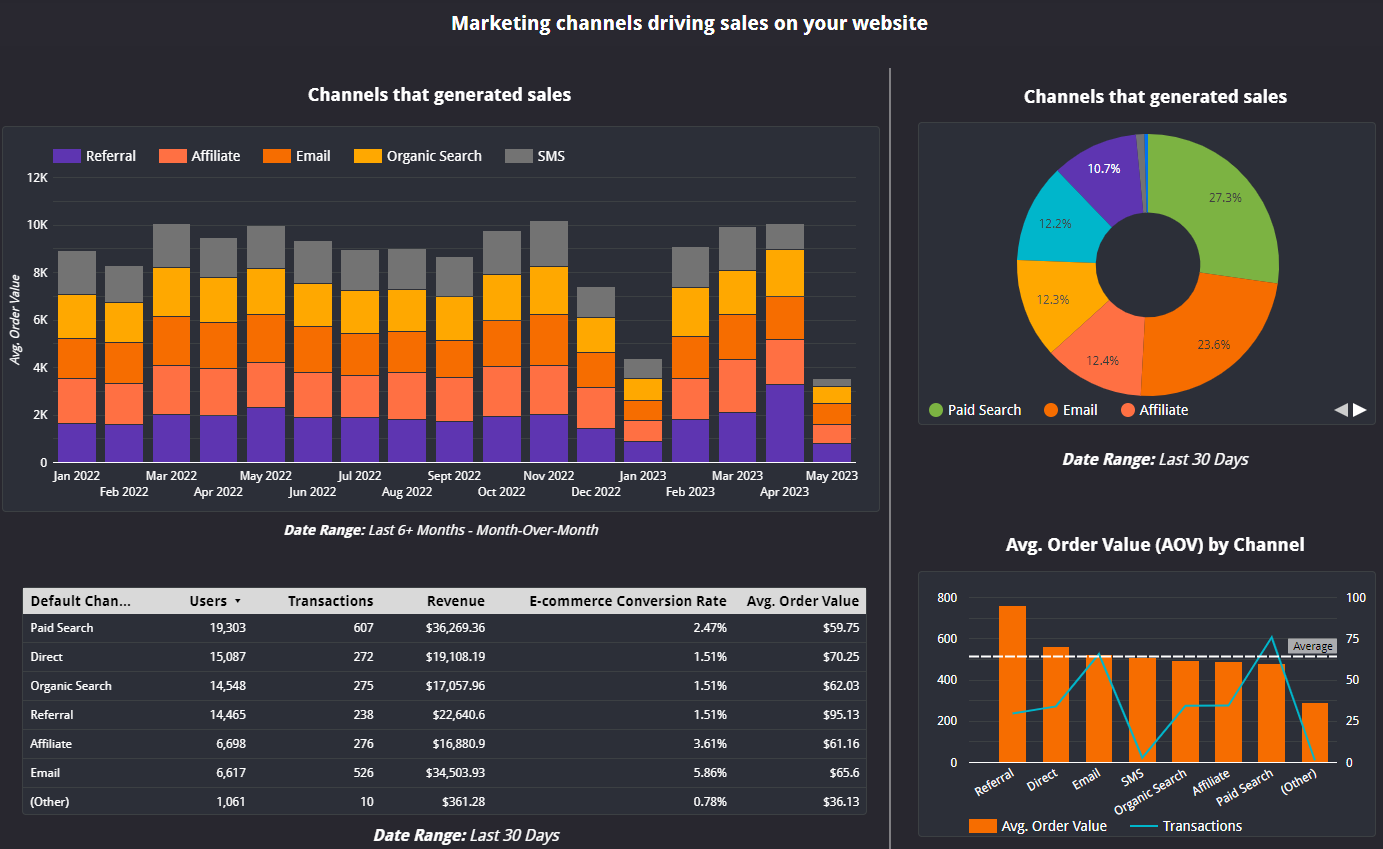Toggle Transactions line legend in AOV chart

[x=1186, y=826]
